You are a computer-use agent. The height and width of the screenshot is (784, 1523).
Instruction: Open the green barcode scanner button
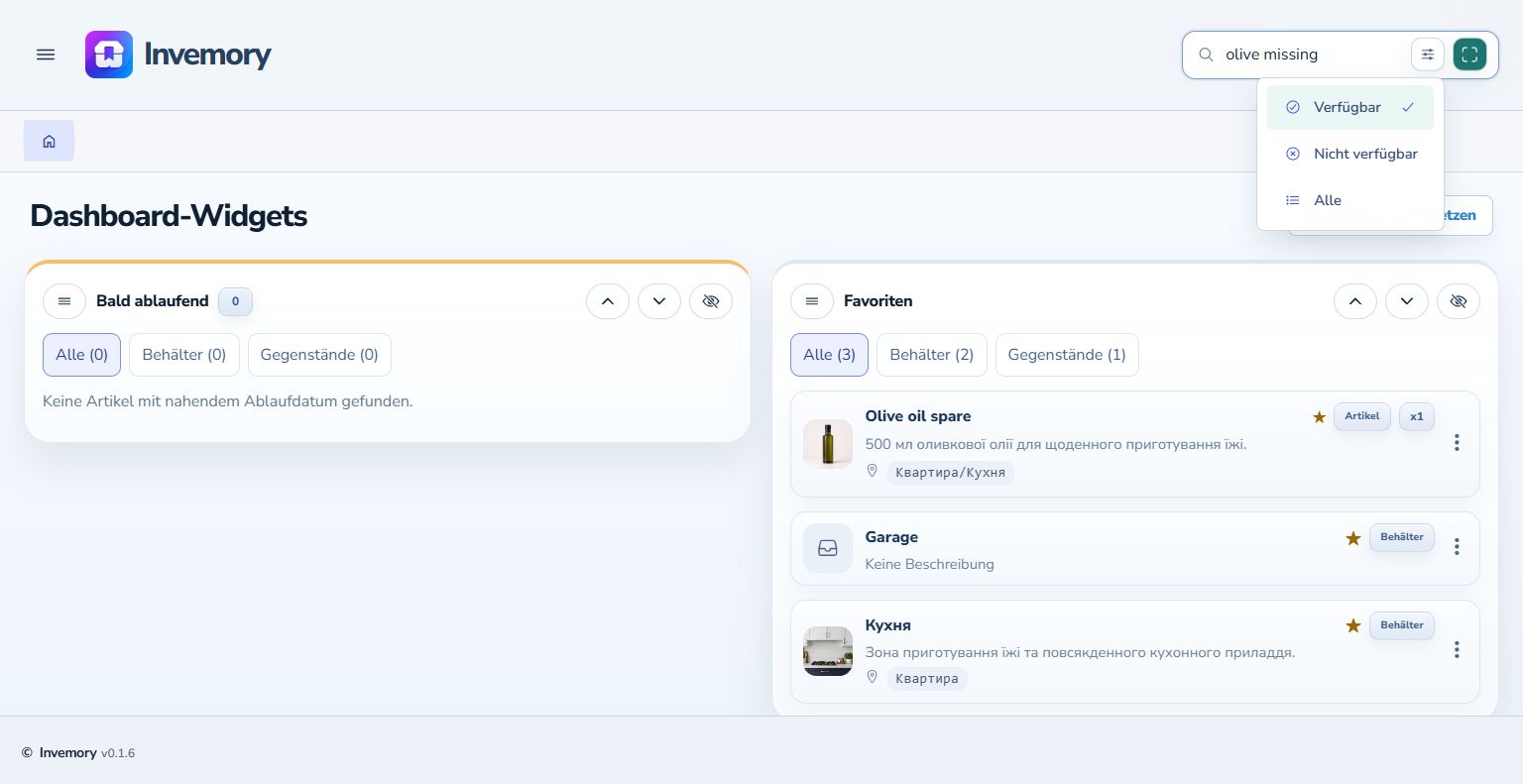(1469, 55)
